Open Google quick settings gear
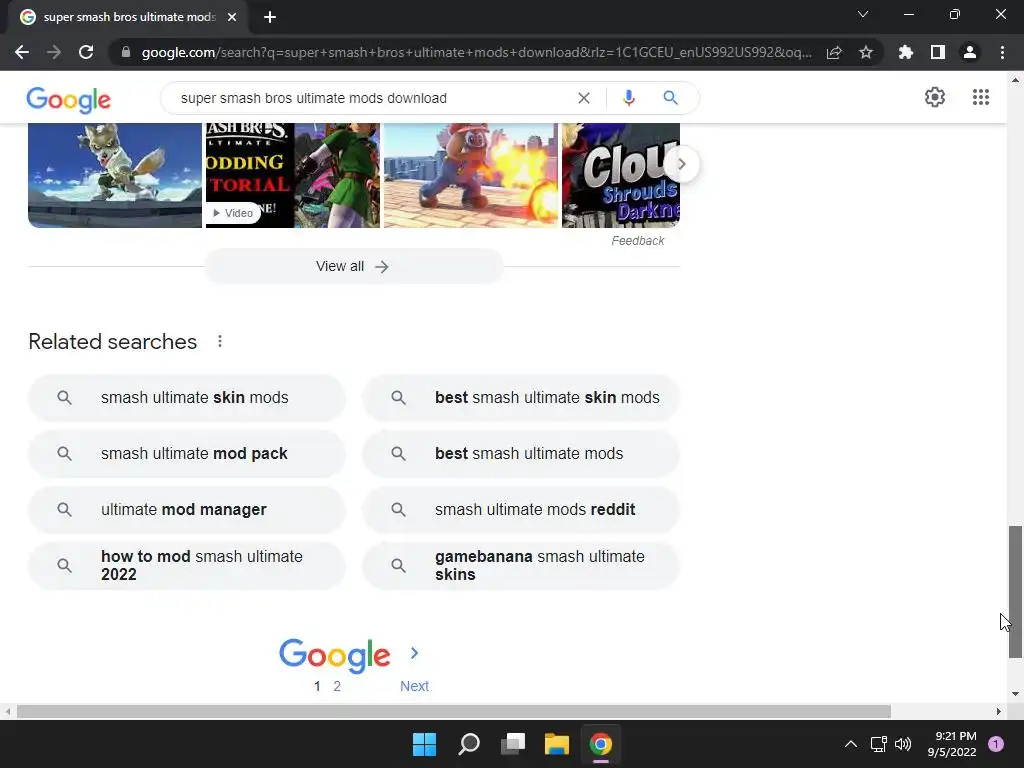 (935, 97)
